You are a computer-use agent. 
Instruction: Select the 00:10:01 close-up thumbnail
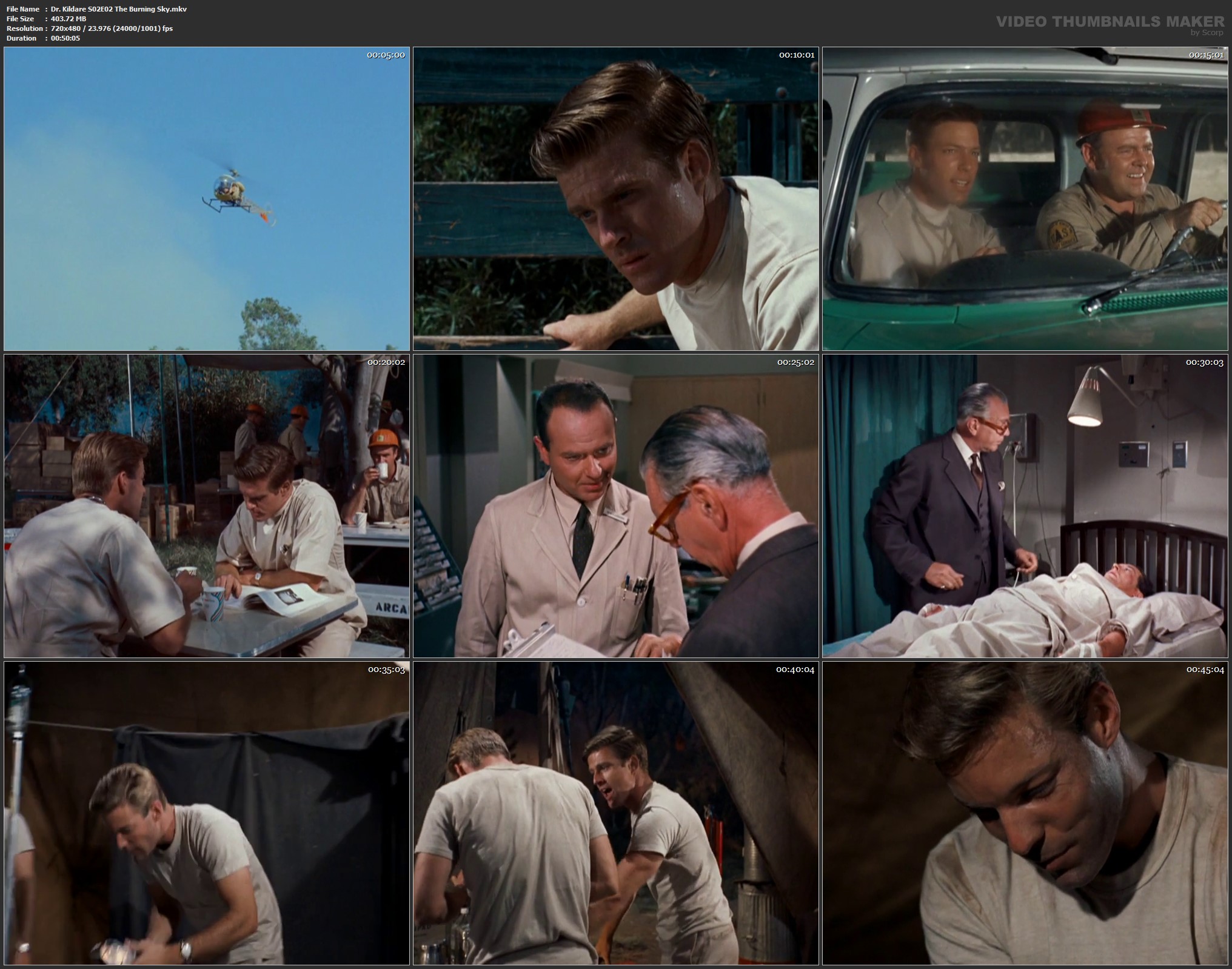click(x=615, y=199)
